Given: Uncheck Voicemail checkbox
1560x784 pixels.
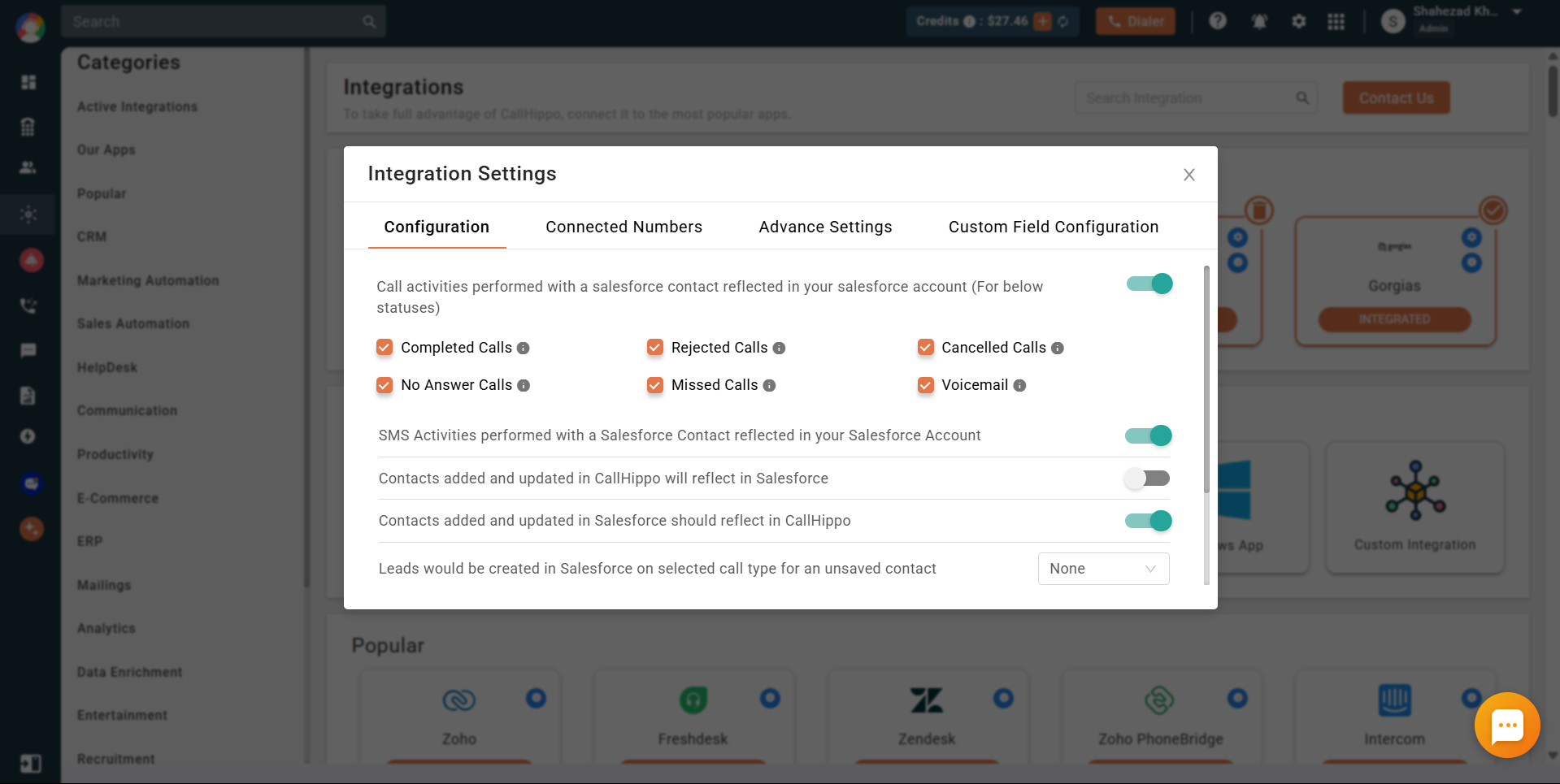Looking at the screenshot, I should tap(926, 385).
